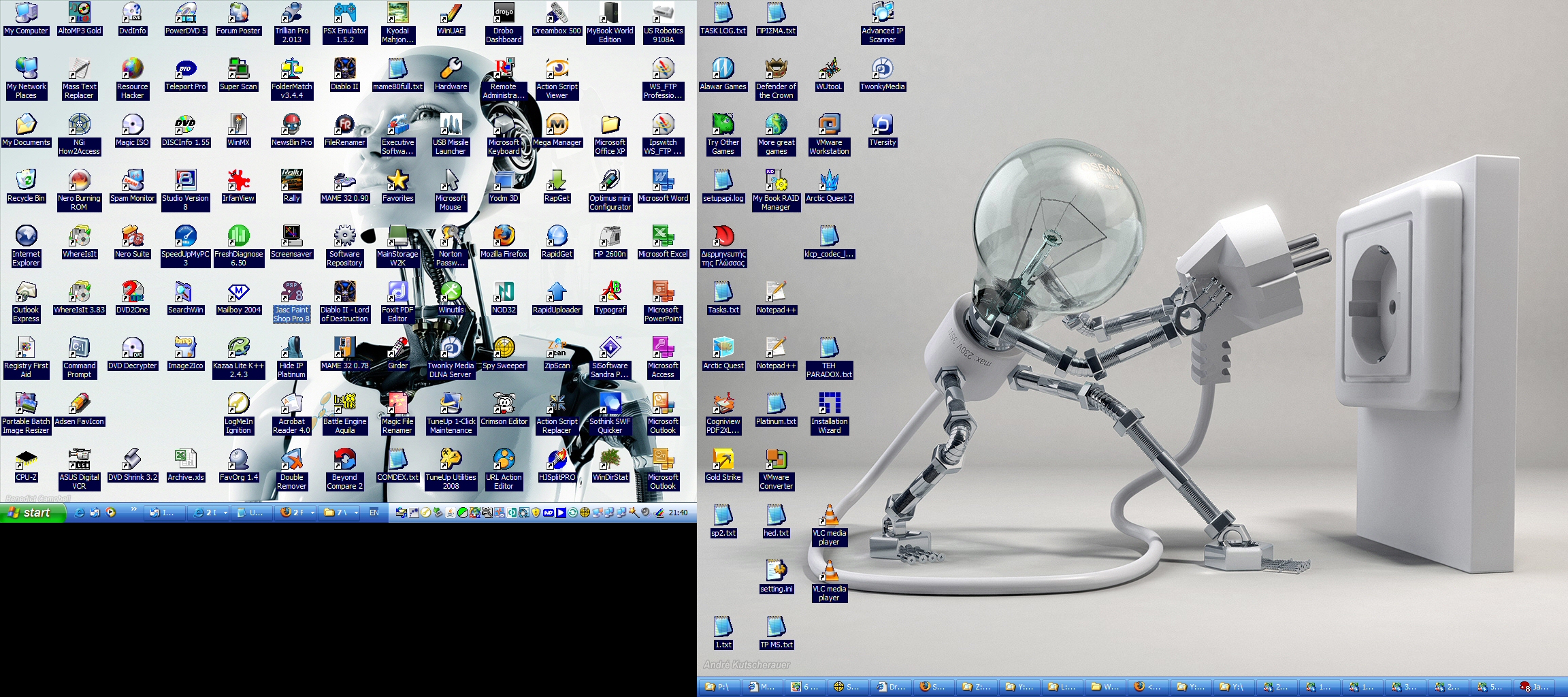Image resolution: width=1568 pixels, height=697 pixels.
Task: Open the CPU-Z shortcut
Action: click(26, 466)
